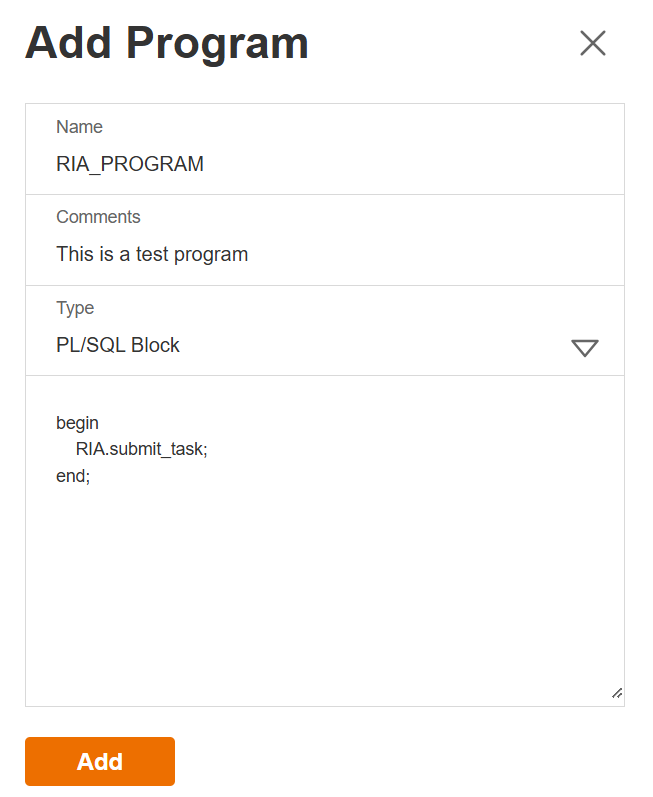The height and width of the screenshot is (797, 653).
Task: Select the Name field label
Action: tap(79, 127)
